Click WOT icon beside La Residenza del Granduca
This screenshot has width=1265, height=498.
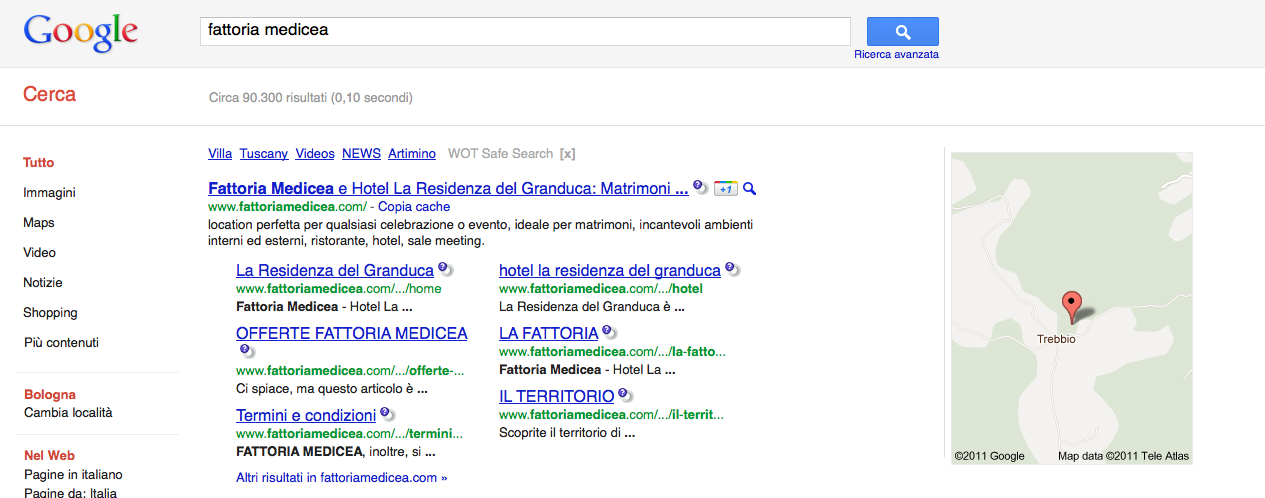point(445,269)
